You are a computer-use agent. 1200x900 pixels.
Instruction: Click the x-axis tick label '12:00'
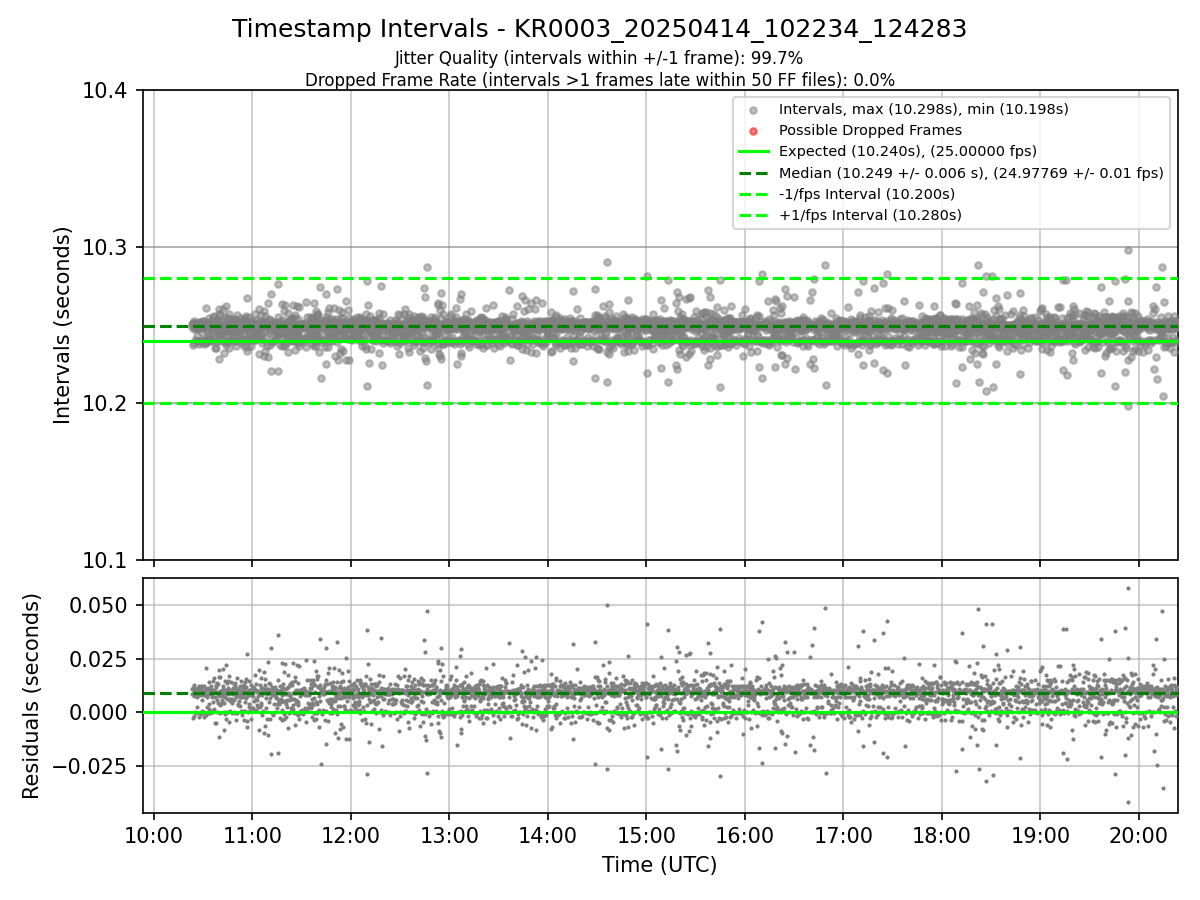point(350,835)
